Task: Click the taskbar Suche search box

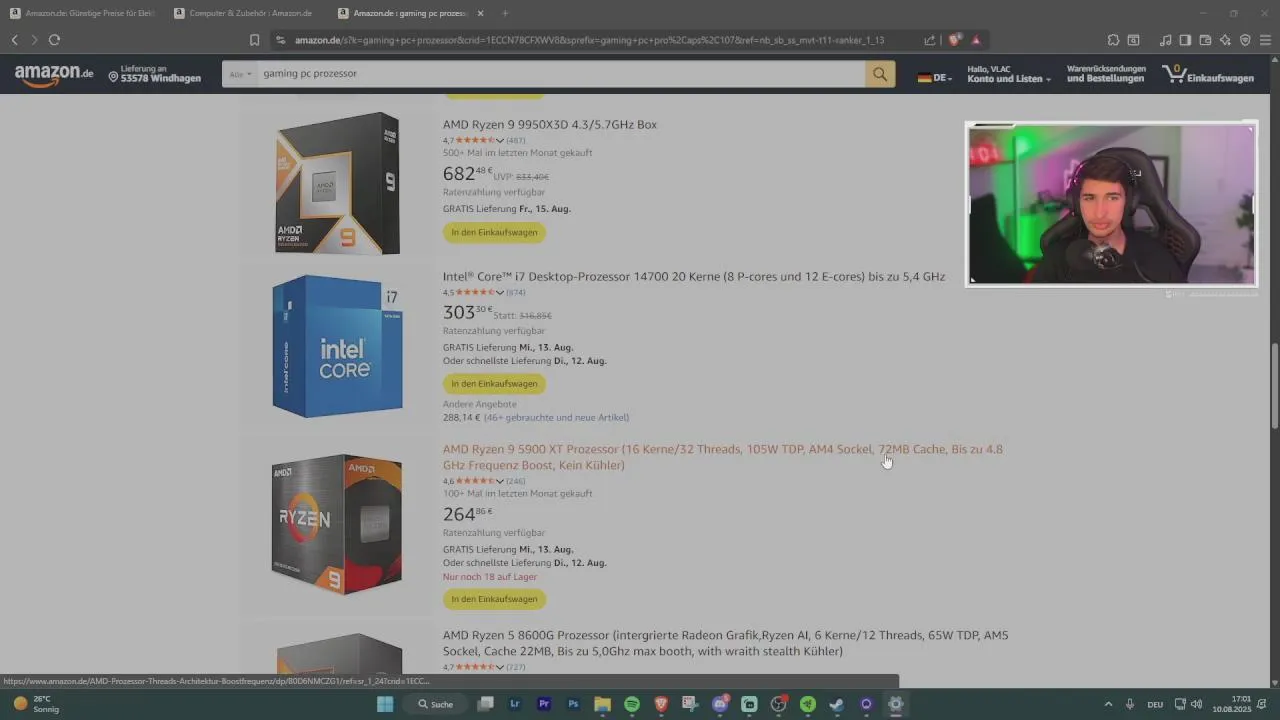Action: pos(436,704)
